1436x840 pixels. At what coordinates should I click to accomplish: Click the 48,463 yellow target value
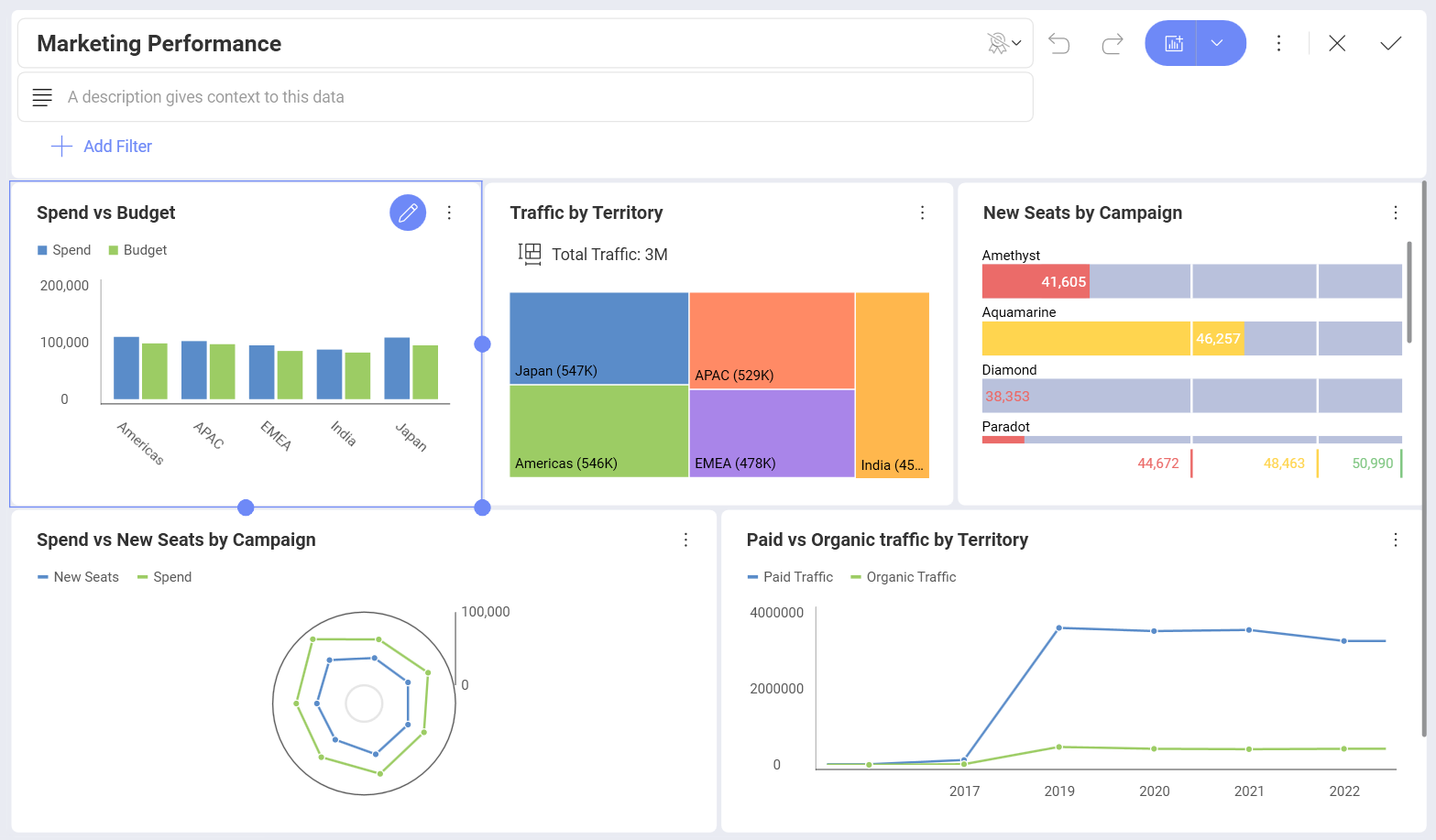click(1284, 464)
